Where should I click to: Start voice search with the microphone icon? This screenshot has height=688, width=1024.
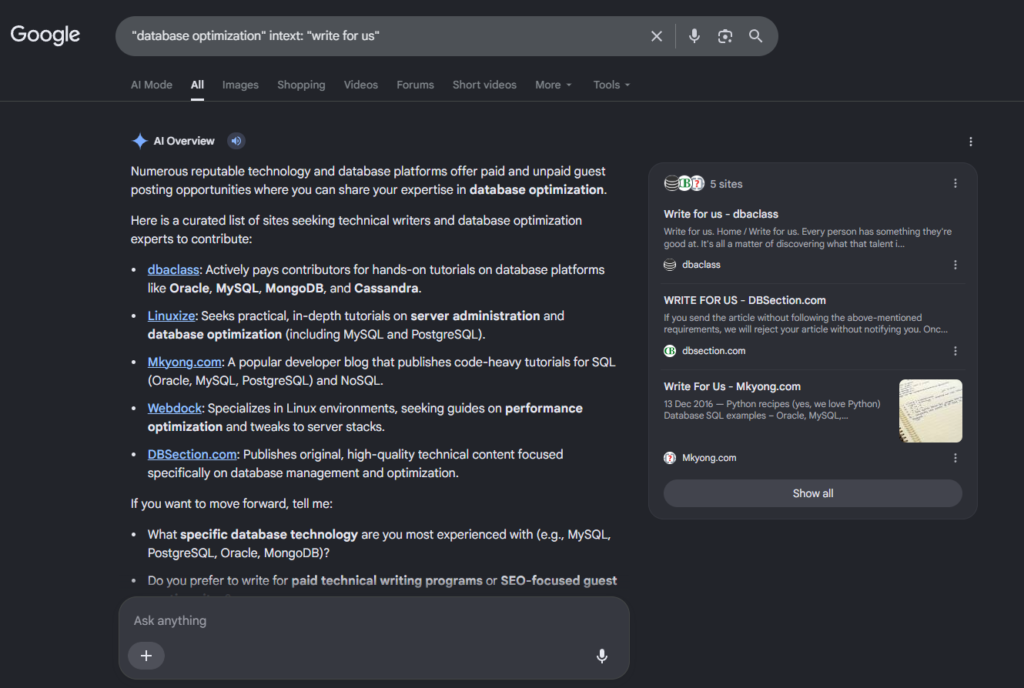(x=694, y=37)
